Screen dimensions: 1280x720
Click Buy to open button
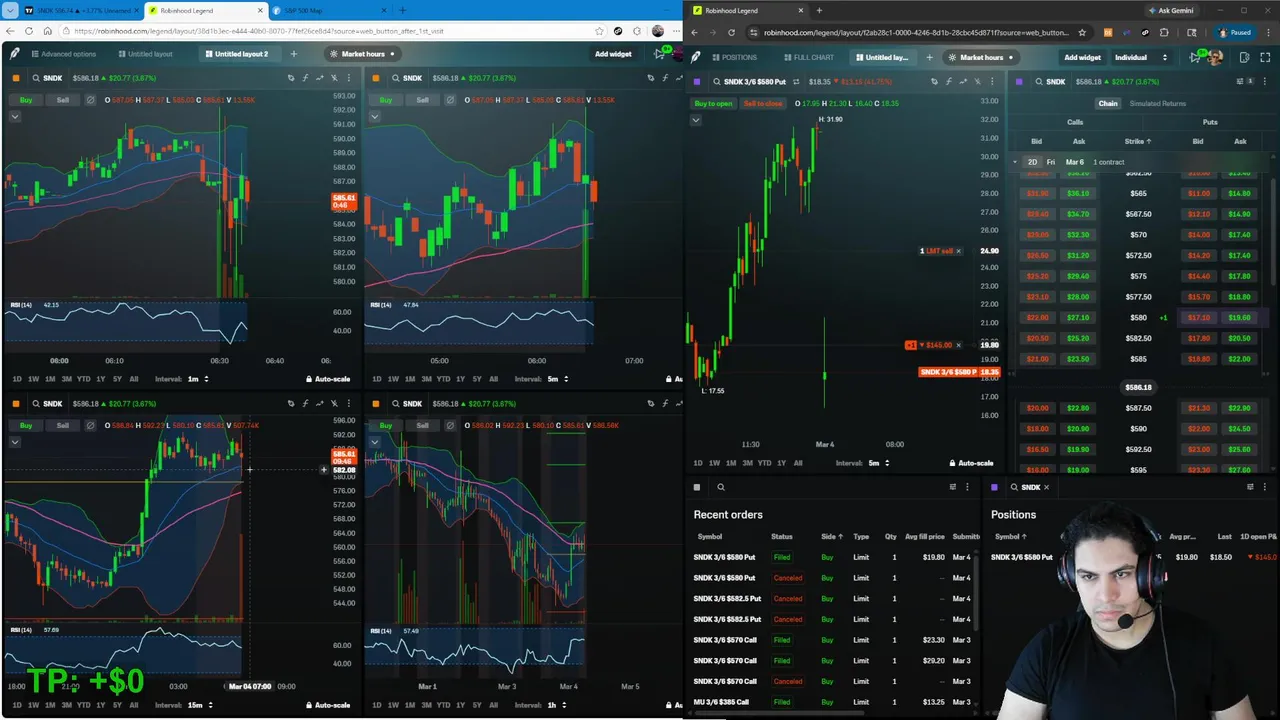coord(713,103)
